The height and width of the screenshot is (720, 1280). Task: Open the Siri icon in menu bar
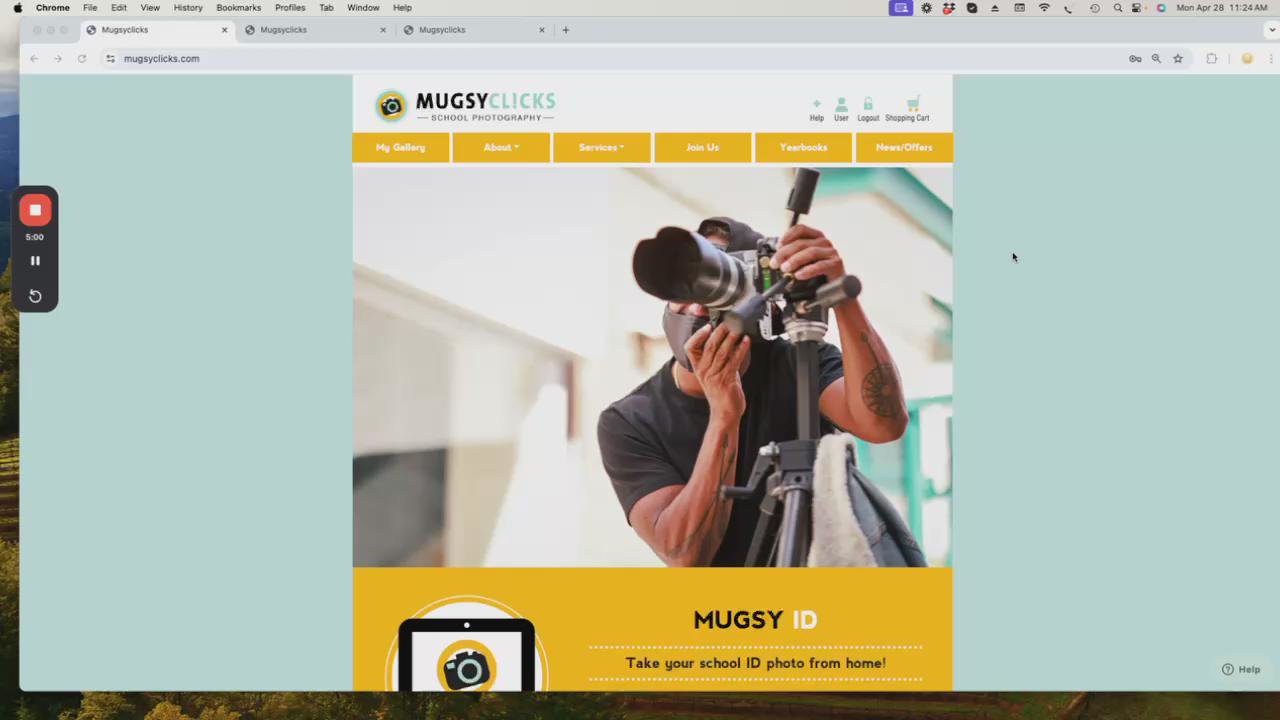click(1161, 7)
